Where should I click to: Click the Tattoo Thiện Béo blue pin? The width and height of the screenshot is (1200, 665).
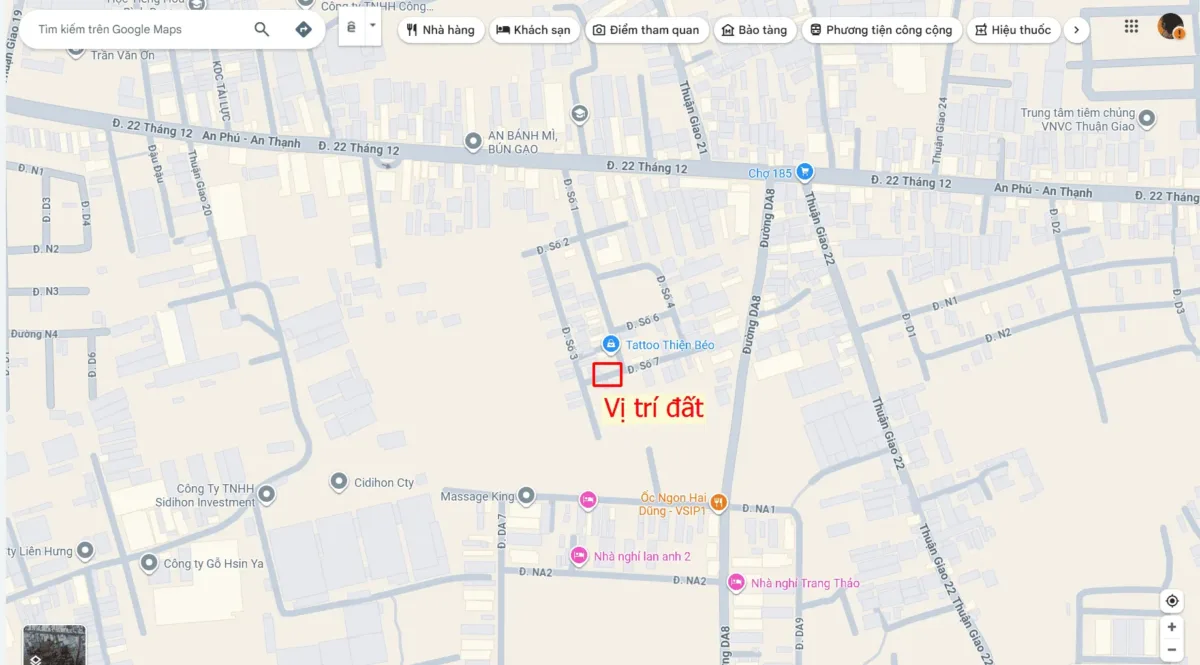610,344
